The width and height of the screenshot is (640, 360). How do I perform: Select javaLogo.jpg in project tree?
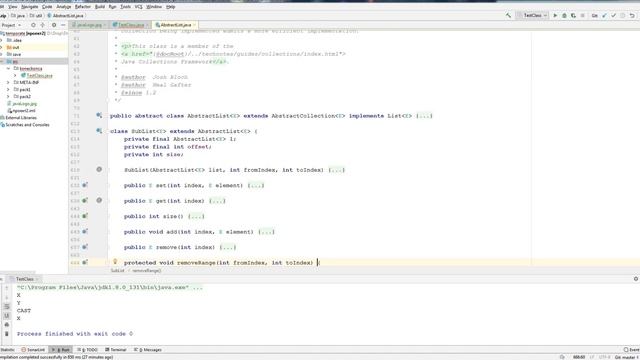pos(22,104)
